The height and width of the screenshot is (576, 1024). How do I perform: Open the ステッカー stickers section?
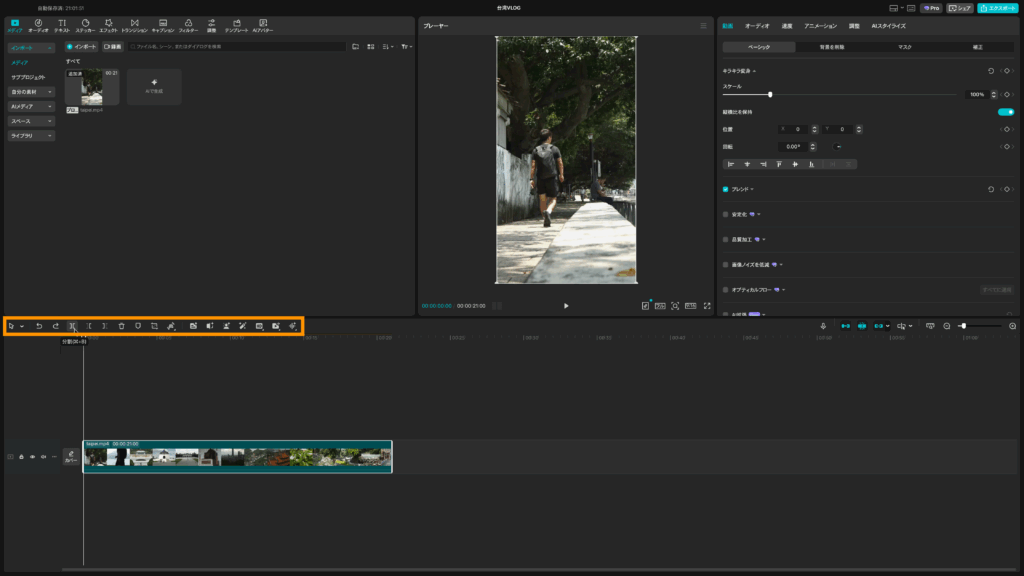[x=85, y=26]
